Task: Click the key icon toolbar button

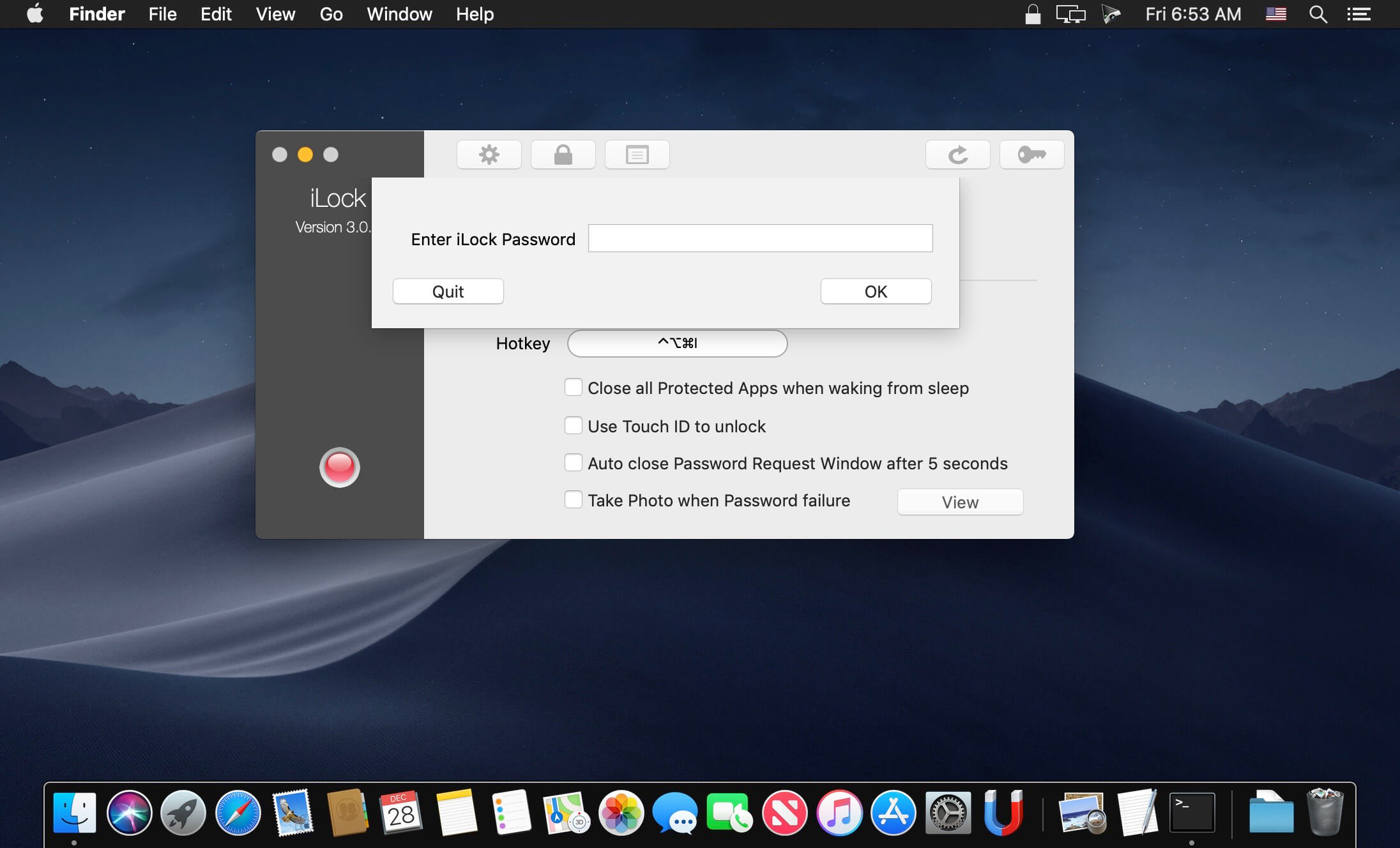Action: click(x=1031, y=155)
